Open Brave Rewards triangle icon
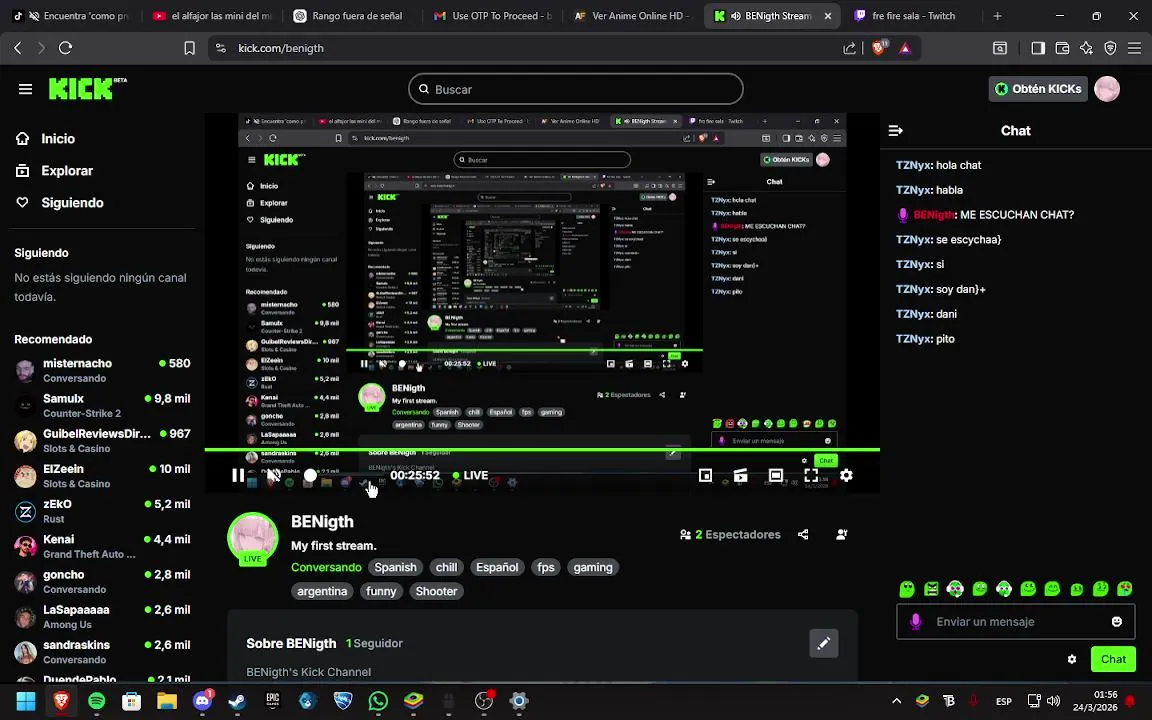The height and width of the screenshot is (720, 1152). point(905,48)
